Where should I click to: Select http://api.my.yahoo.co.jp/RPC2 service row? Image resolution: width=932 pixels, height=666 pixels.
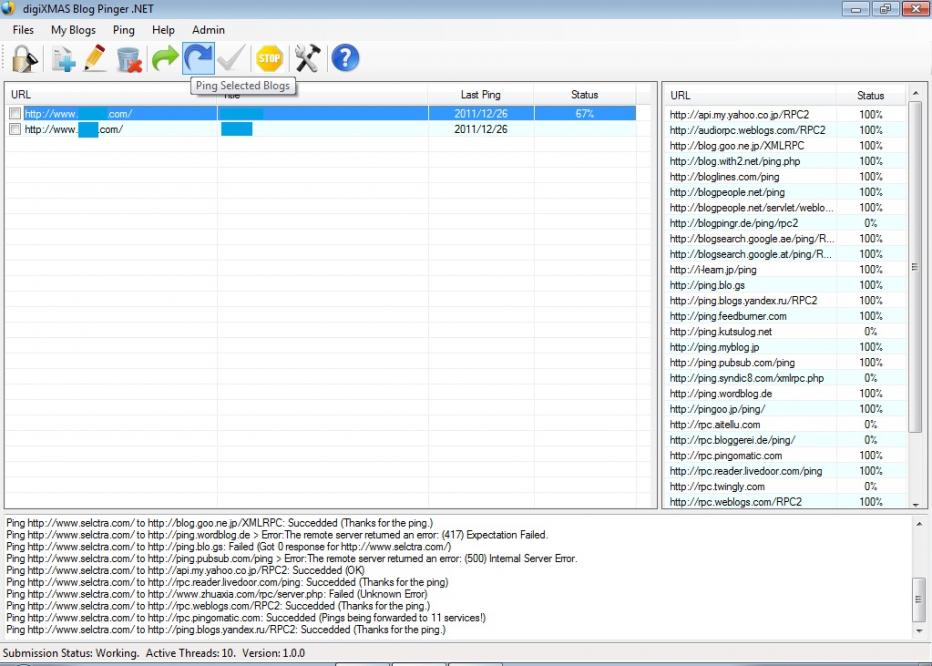click(785, 114)
